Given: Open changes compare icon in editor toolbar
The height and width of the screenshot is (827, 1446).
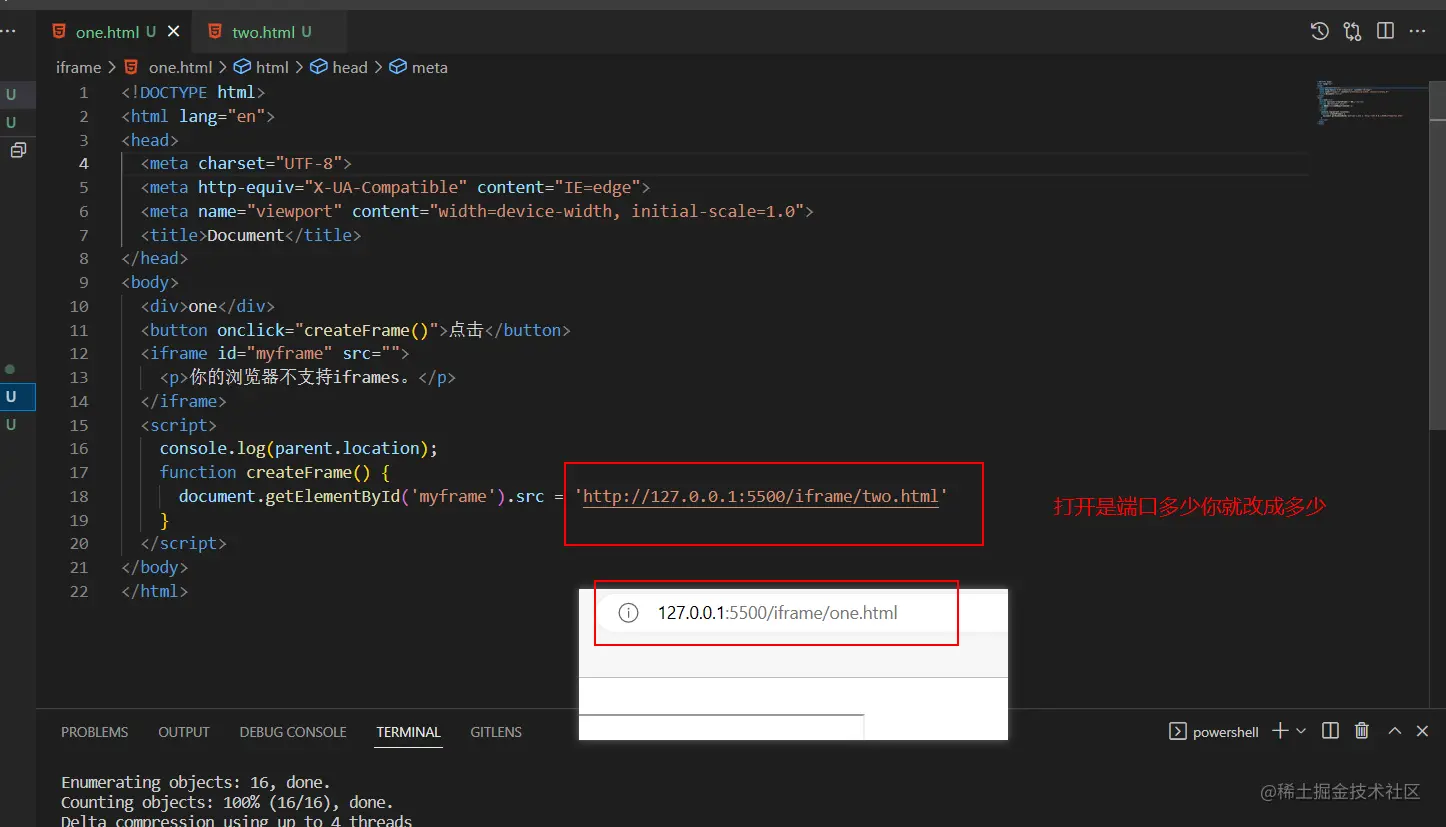Looking at the screenshot, I should (1353, 31).
